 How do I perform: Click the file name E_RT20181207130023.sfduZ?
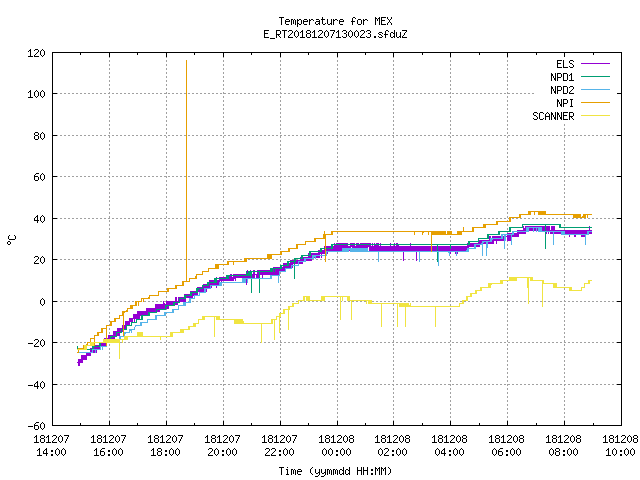336,34
